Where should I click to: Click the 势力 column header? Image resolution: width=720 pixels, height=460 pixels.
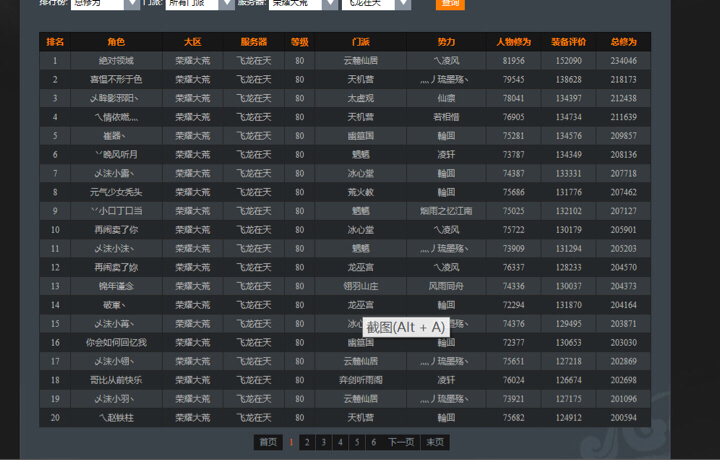tap(446, 42)
